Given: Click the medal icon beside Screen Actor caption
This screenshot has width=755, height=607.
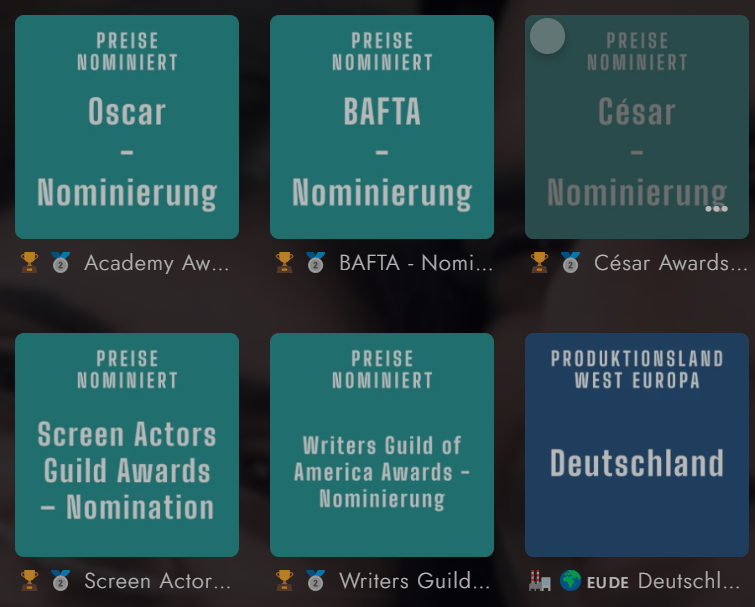Looking at the screenshot, I should (x=60, y=581).
